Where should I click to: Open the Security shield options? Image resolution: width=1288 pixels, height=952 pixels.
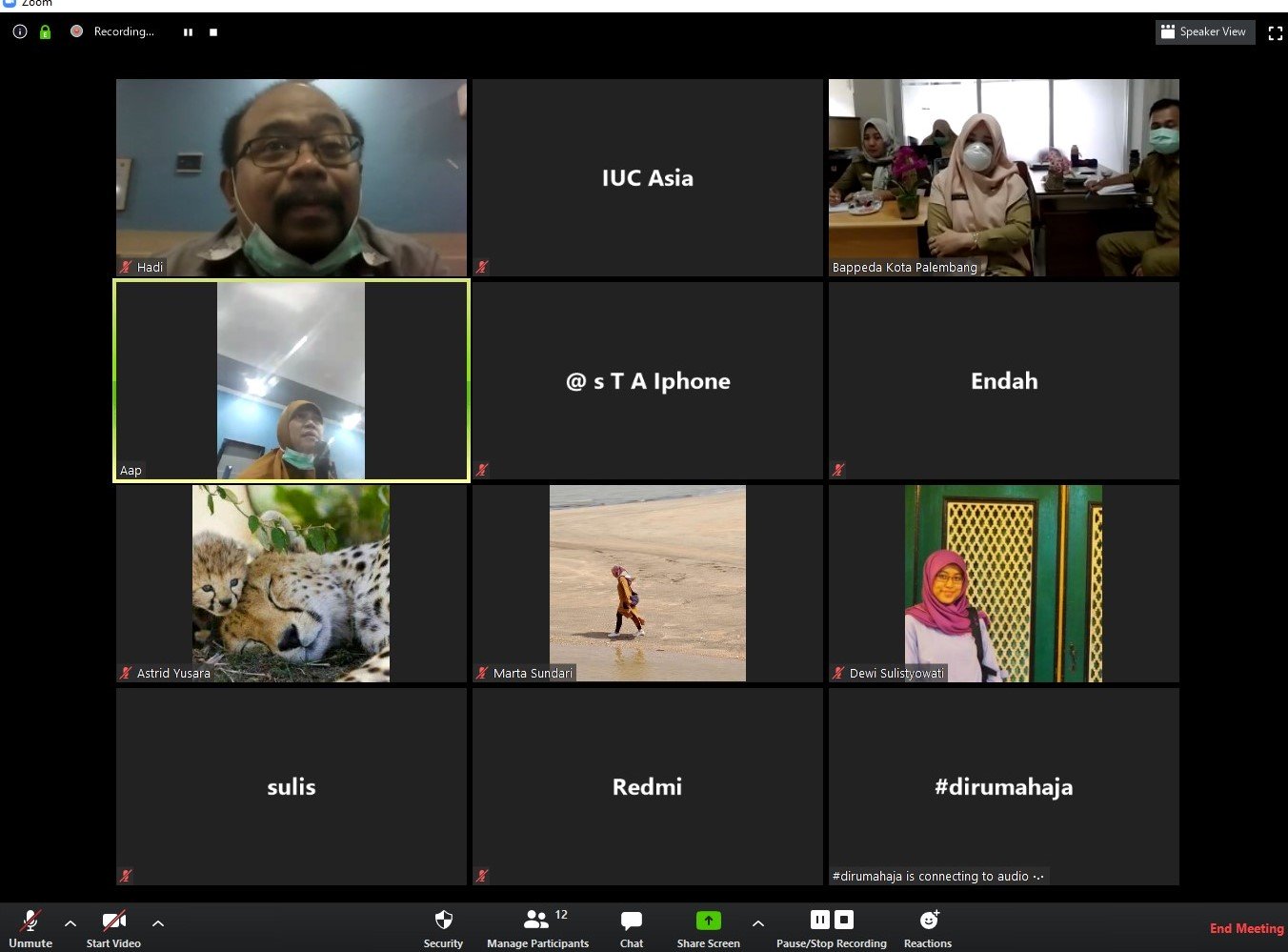click(x=443, y=927)
